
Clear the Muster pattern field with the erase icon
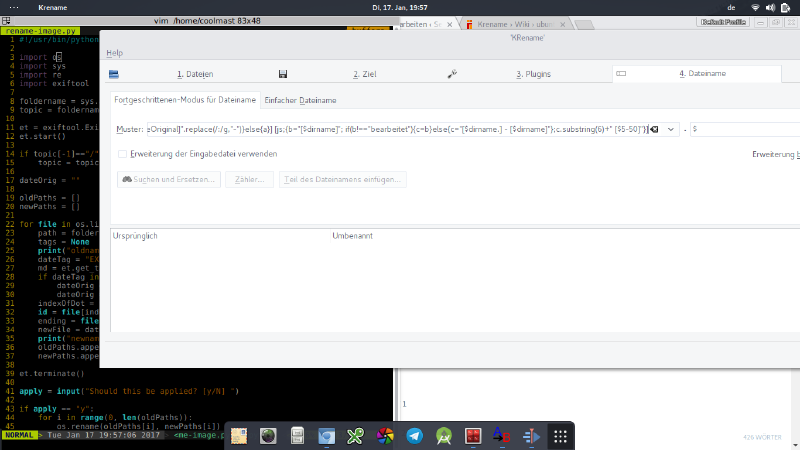(654, 130)
